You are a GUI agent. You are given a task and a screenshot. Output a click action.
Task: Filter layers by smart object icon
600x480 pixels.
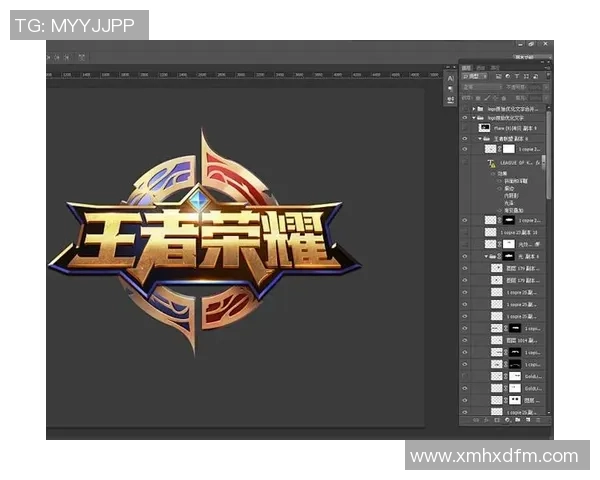click(535, 77)
